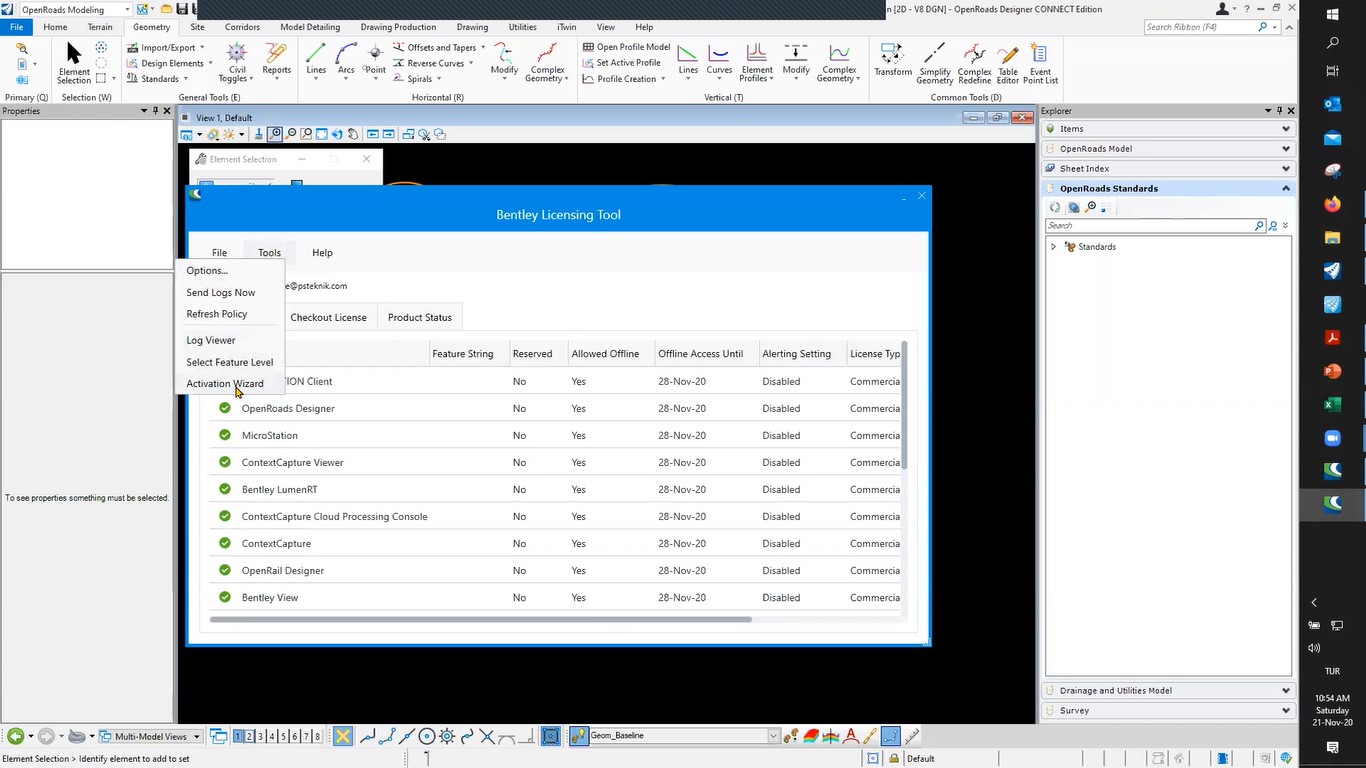Click the Set Active Profile tool
Image resolution: width=1366 pixels, height=768 pixels.
point(622,63)
